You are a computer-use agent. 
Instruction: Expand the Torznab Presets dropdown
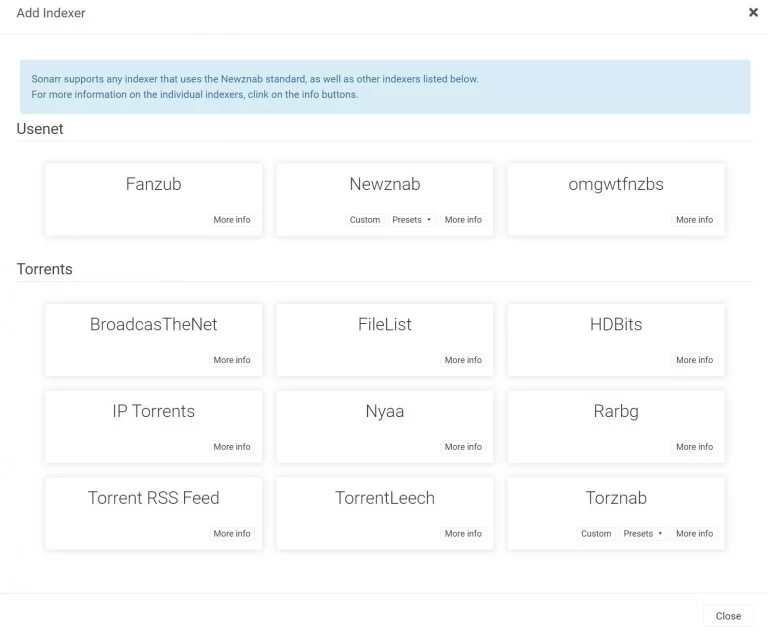click(643, 534)
